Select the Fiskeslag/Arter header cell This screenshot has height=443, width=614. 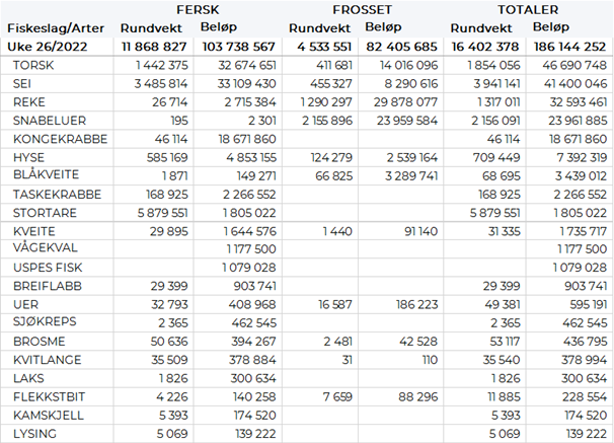[50, 27]
